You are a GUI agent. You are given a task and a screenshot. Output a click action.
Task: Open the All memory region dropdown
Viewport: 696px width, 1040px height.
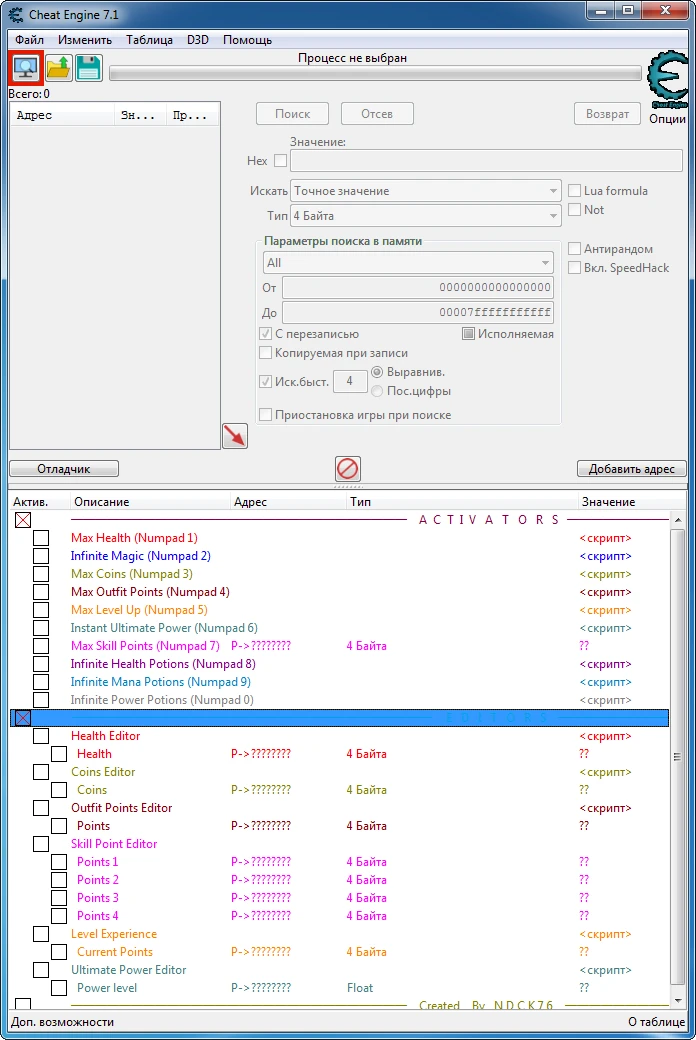tap(408, 263)
